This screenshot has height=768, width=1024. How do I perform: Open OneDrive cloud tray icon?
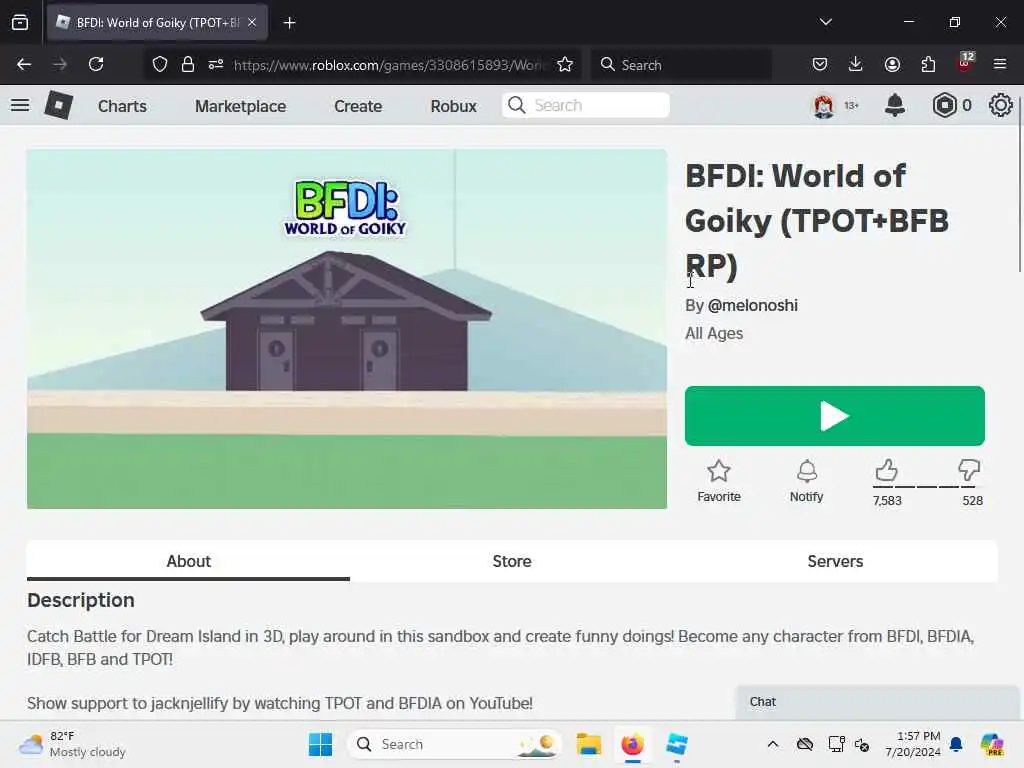pos(805,744)
